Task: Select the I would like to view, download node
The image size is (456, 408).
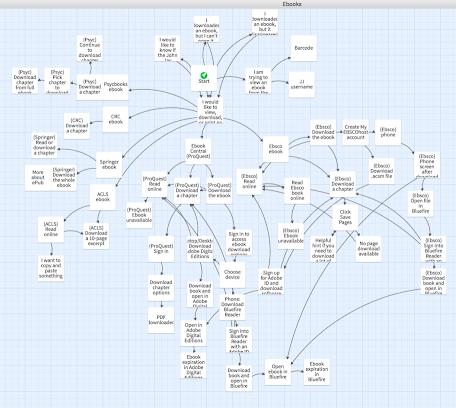Action: coord(210,110)
